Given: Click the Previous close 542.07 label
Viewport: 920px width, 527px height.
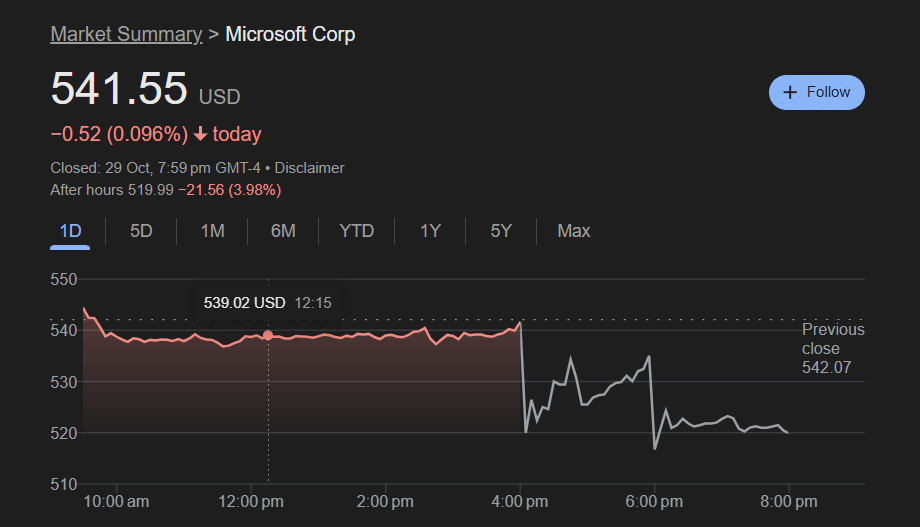Looking at the screenshot, I should click(832, 349).
